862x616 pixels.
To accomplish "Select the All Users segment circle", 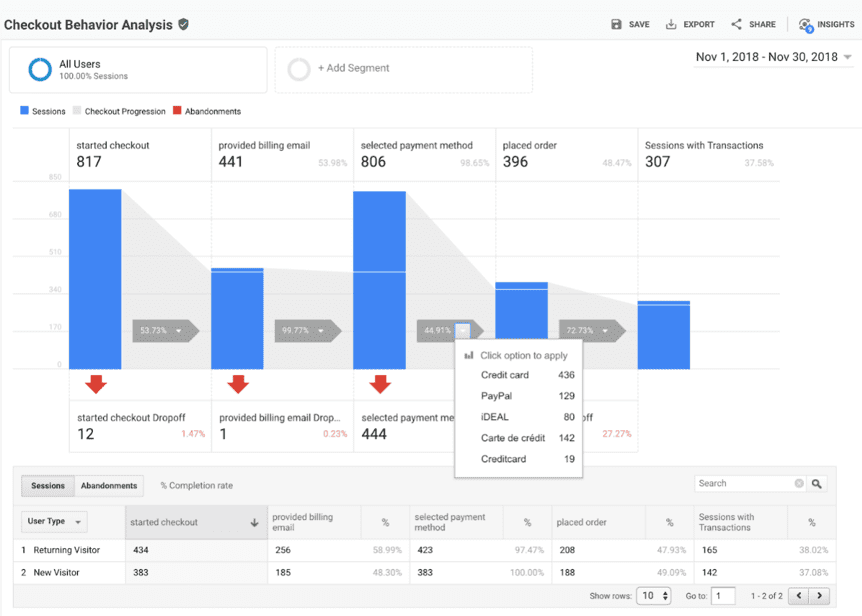I will coord(38,70).
